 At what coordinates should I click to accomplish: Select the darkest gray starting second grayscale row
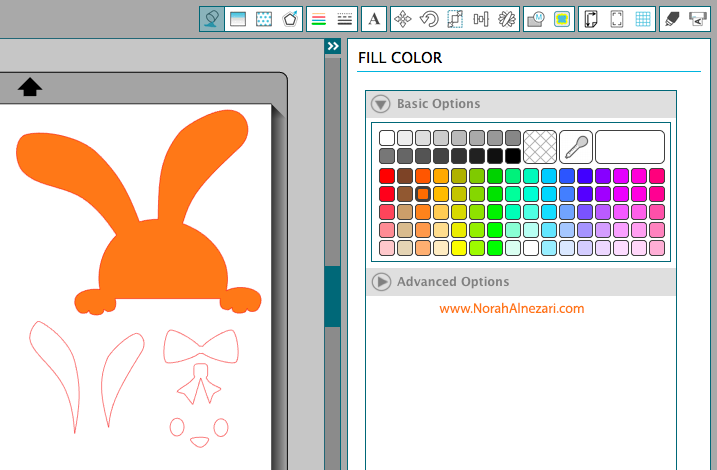click(387, 156)
